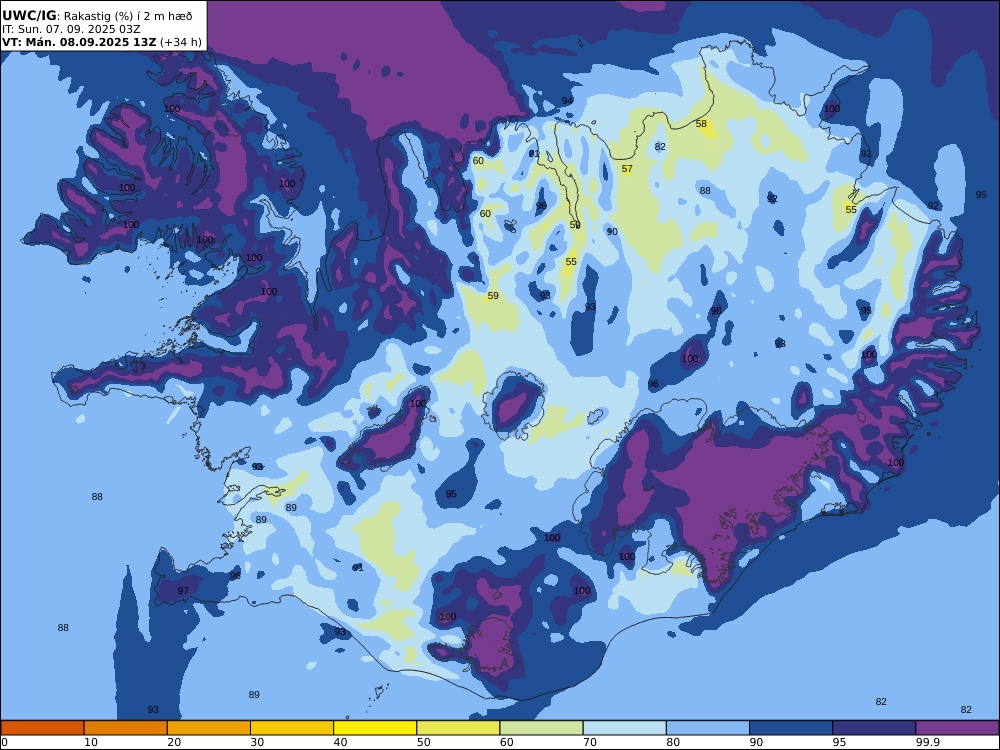Select the pale blue 70–80 legend segment
Image resolution: width=1000 pixels, height=750 pixels.
(x=624, y=728)
